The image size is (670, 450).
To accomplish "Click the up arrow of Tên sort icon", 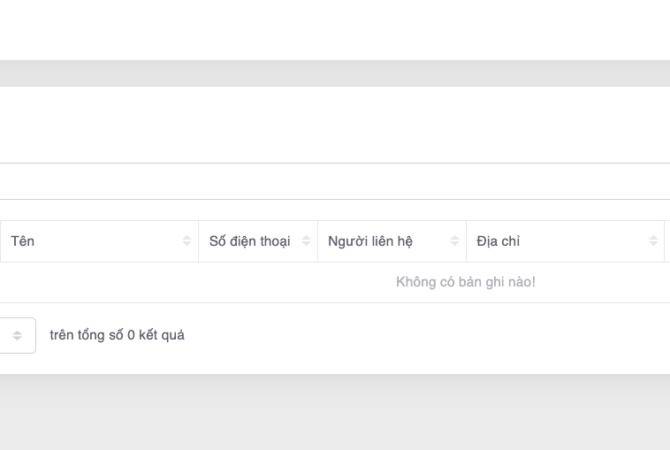I will [x=186, y=239].
